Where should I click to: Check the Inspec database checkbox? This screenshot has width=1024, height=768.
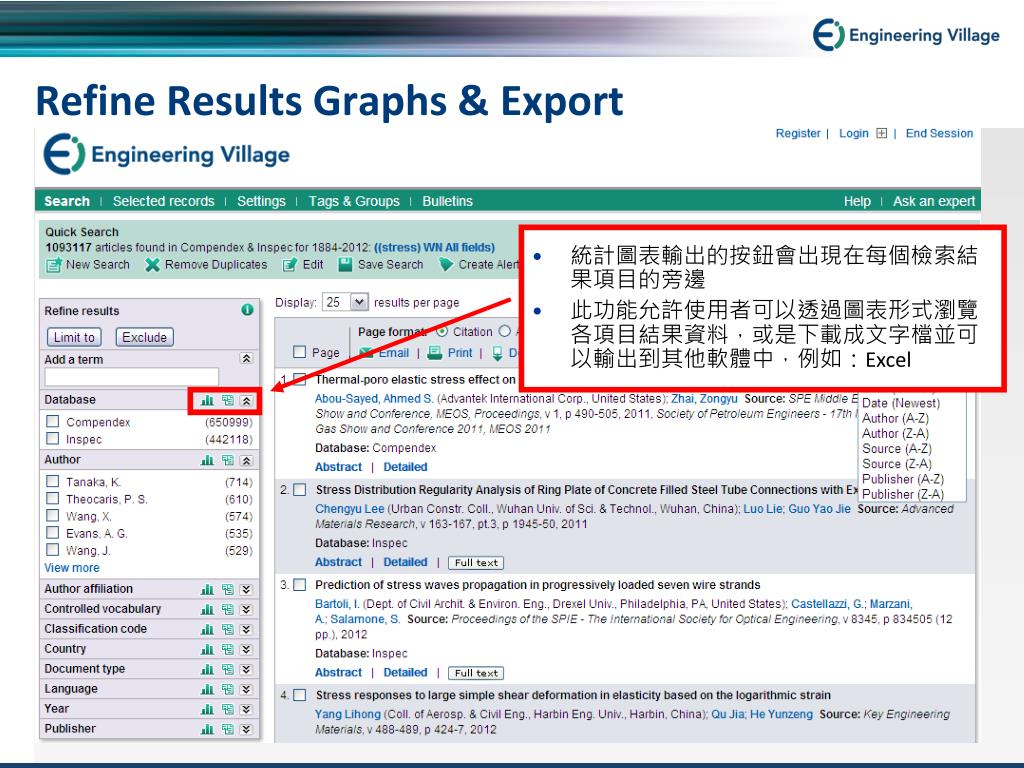[53, 438]
